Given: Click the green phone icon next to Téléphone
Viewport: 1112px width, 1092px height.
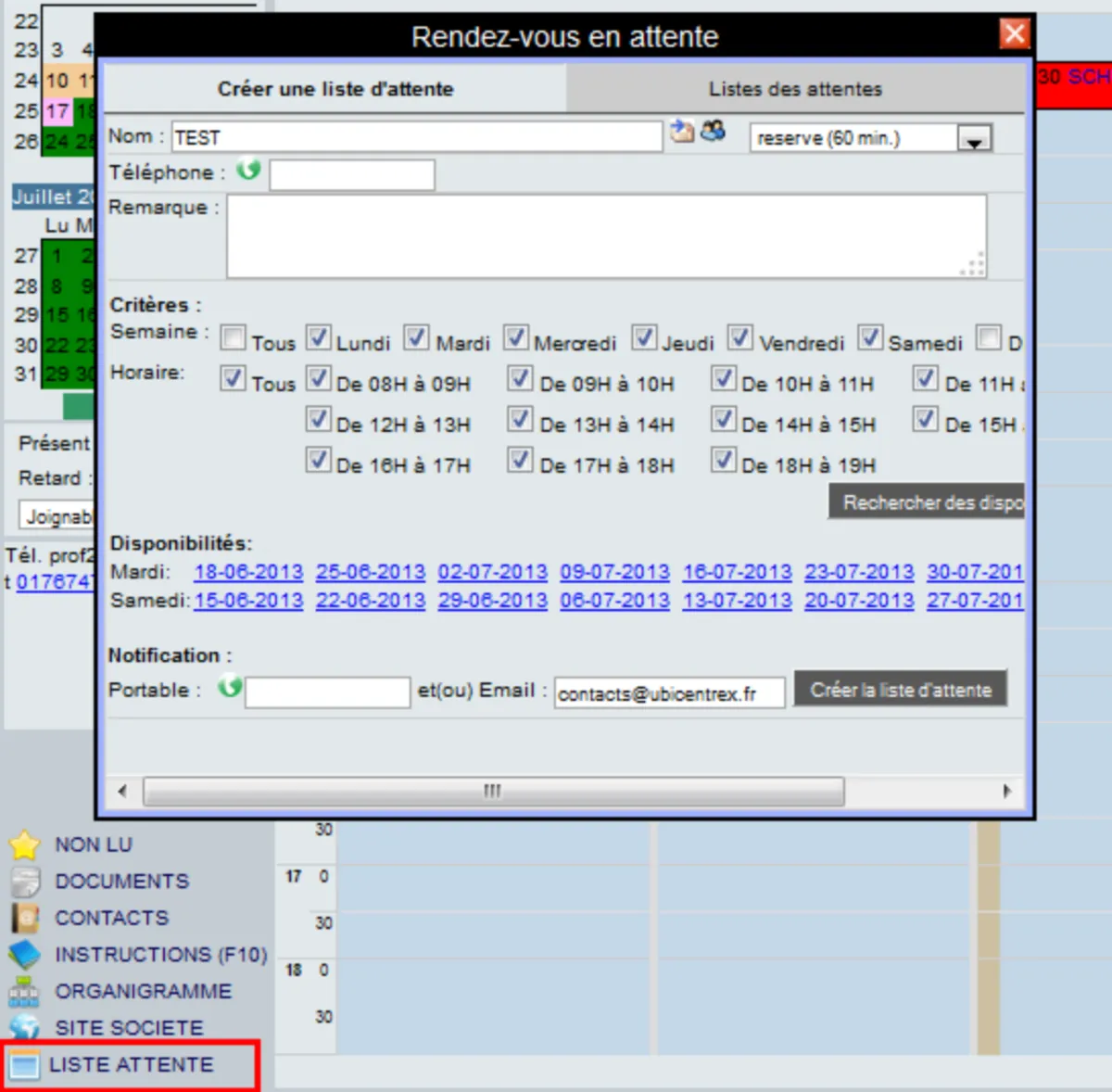Looking at the screenshot, I should [248, 170].
